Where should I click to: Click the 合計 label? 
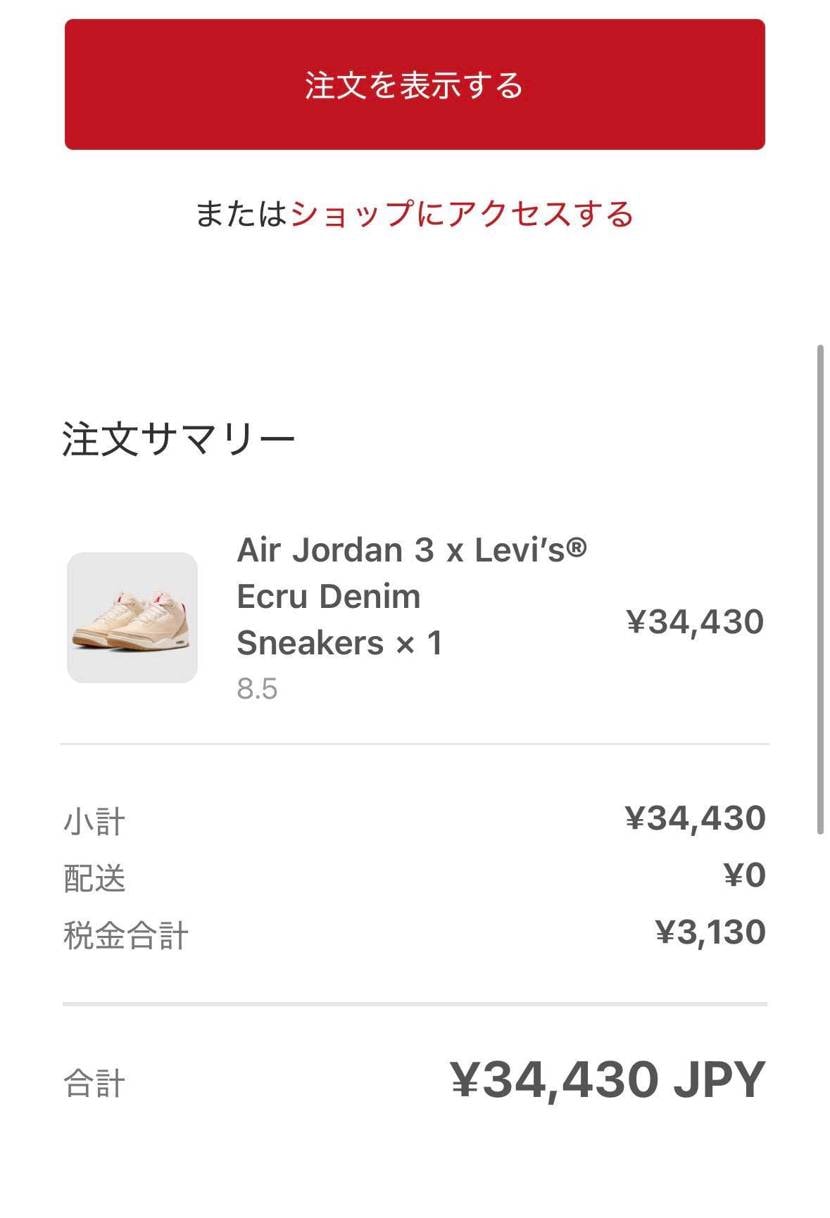pyautogui.click(x=94, y=1084)
